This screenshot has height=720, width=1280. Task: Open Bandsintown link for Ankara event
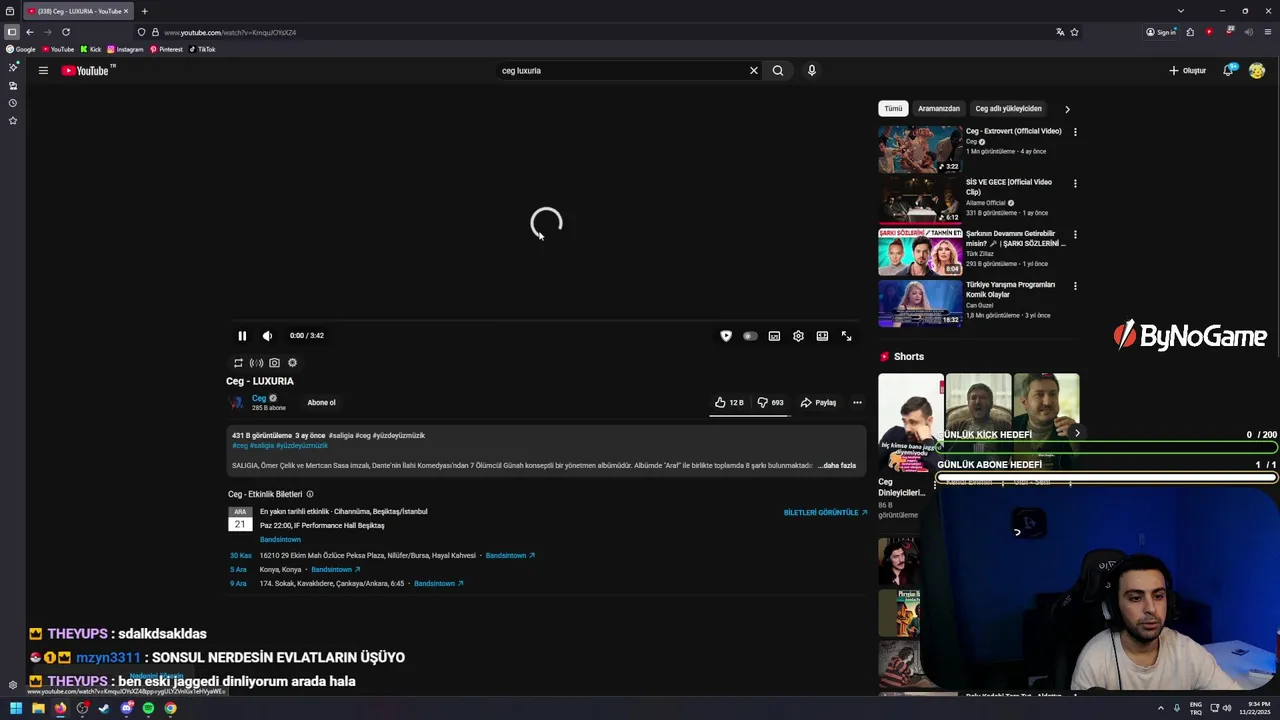438,584
